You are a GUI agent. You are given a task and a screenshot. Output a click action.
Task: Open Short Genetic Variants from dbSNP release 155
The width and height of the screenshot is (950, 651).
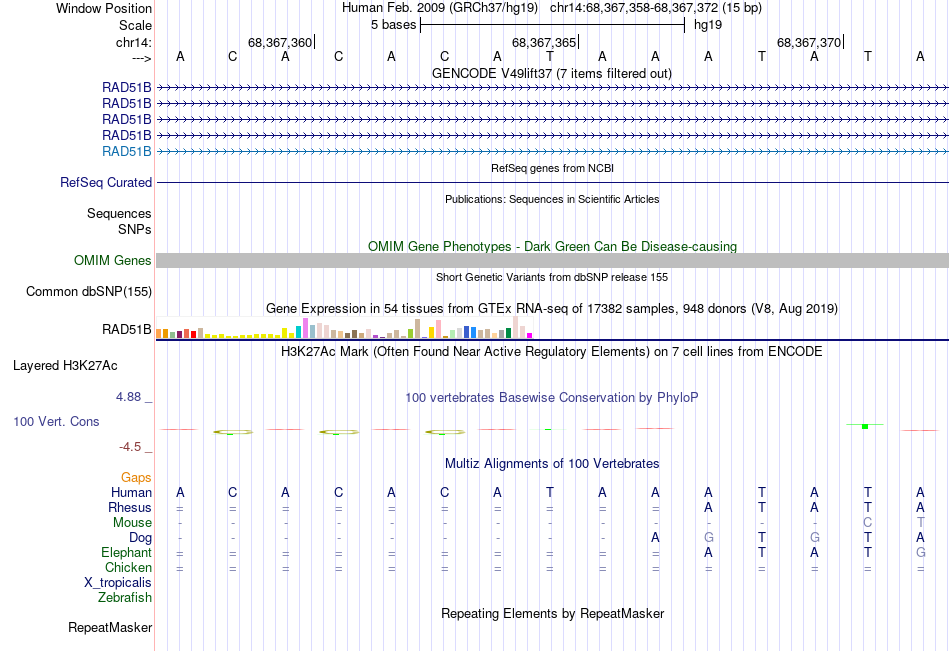pos(552,277)
